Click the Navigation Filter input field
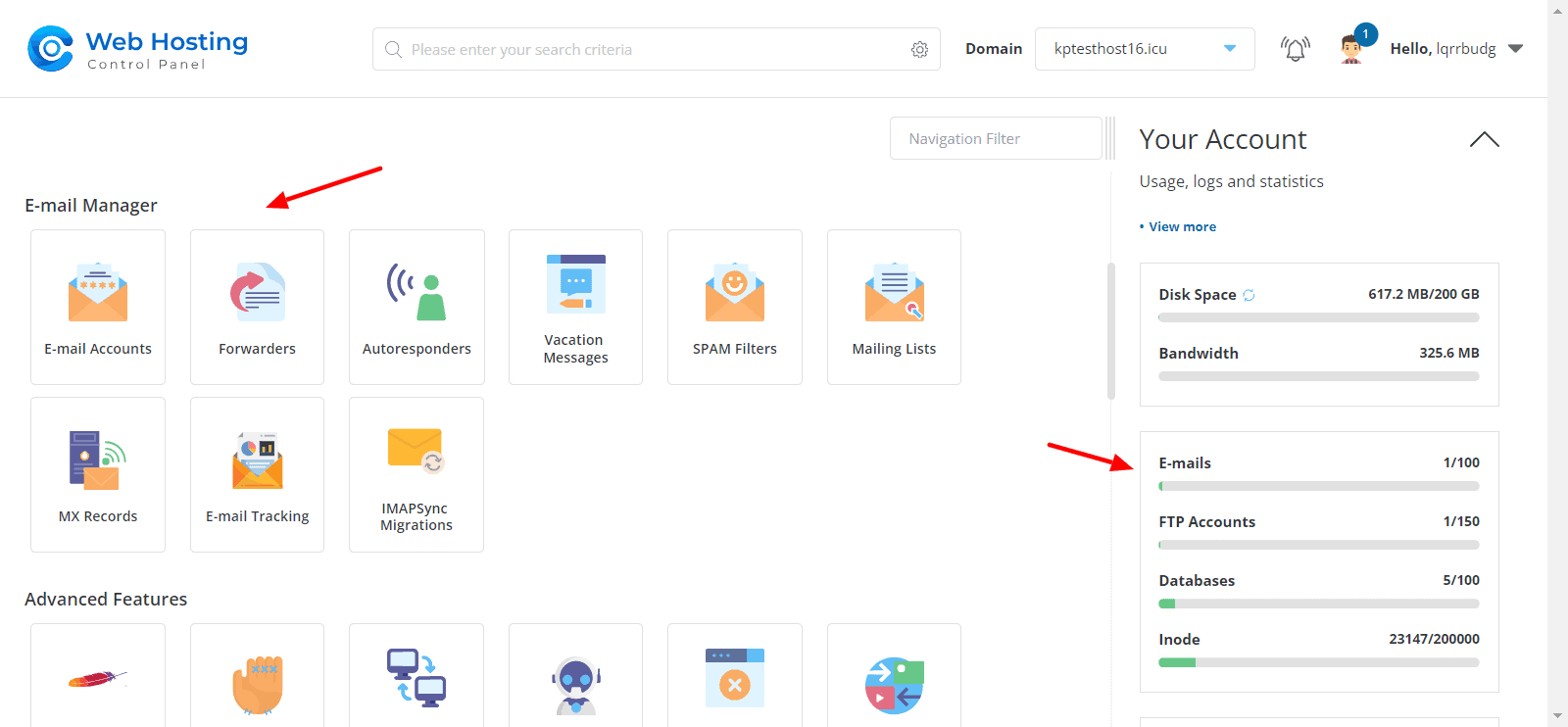Image resolution: width=1568 pixels, height=727 pixels. click(x=995, y=139)
